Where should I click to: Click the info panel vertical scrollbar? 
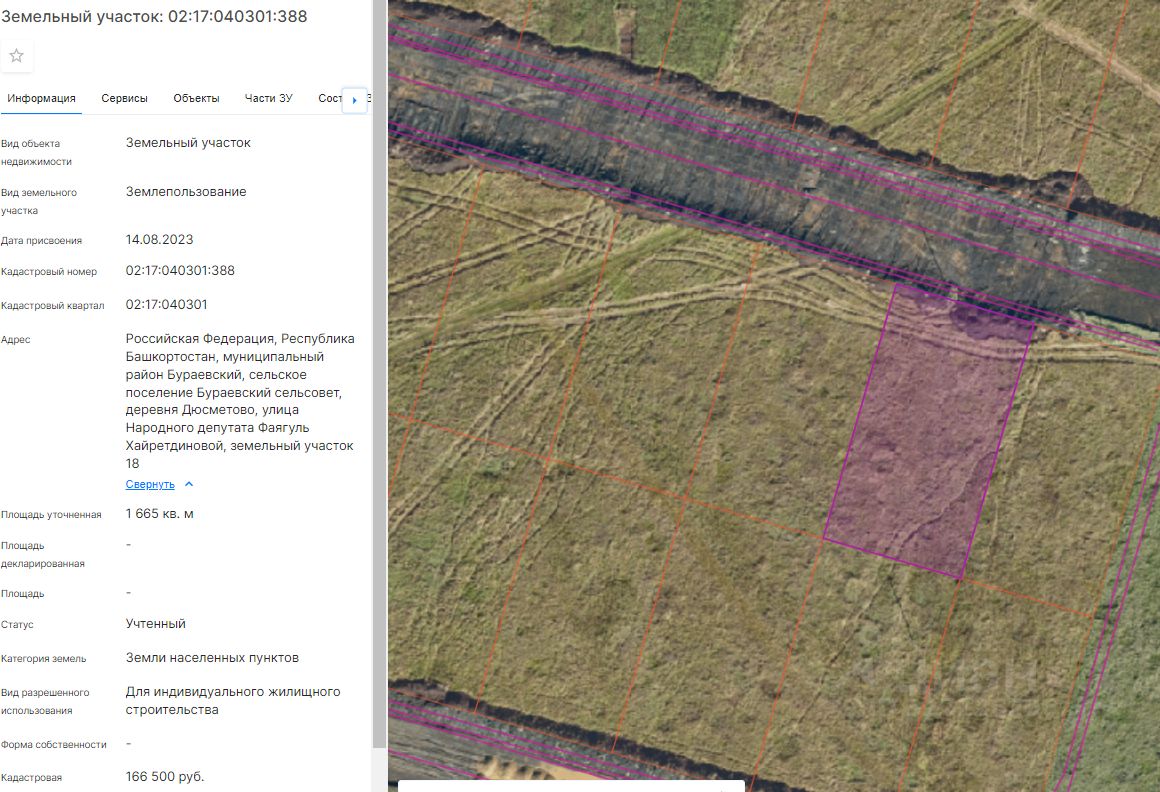coord(379,373)
